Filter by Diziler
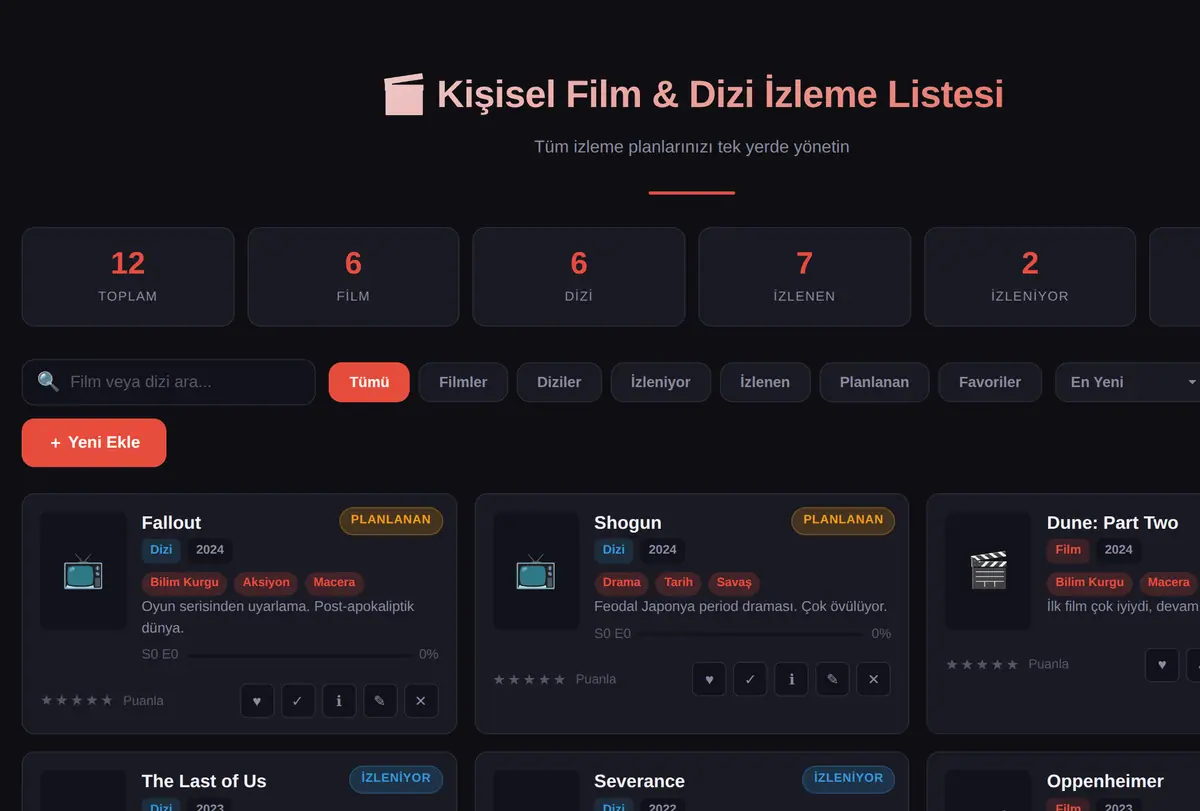Screen dimensions: 1200x811 click(x=559, y=382)
